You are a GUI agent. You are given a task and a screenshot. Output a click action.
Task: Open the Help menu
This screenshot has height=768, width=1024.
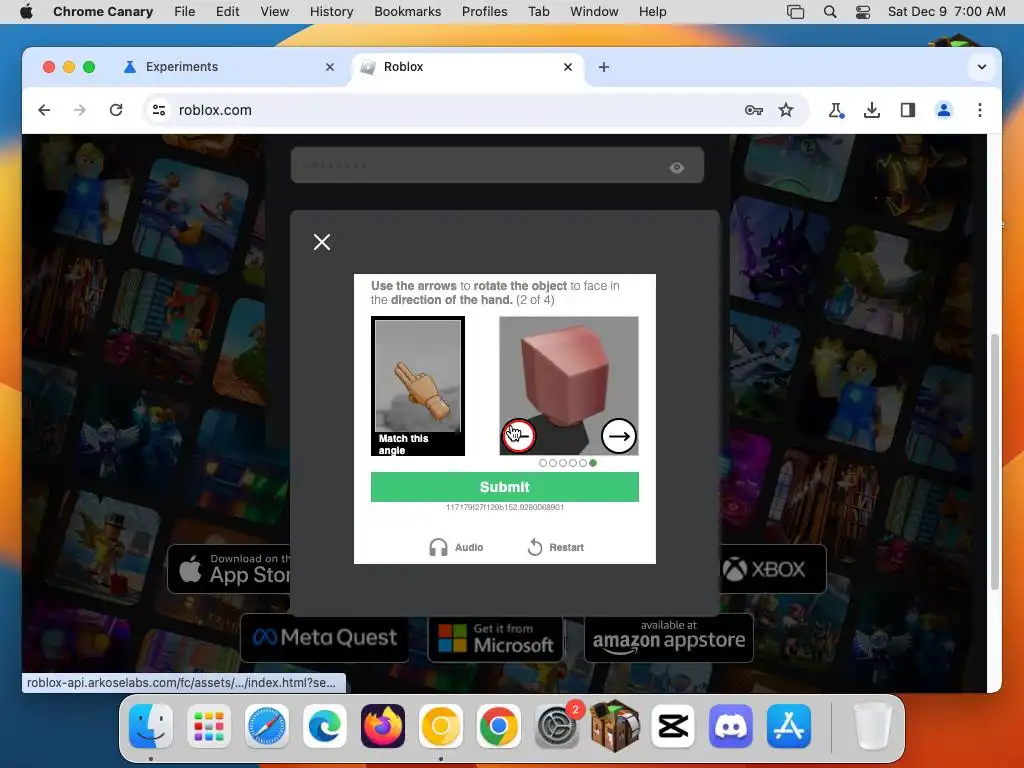click(x=652, y=11)
